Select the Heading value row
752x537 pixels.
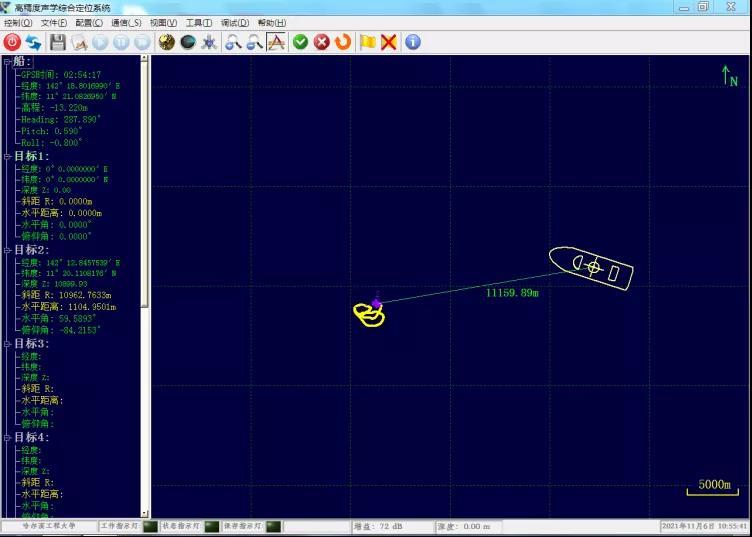(59, 119)
